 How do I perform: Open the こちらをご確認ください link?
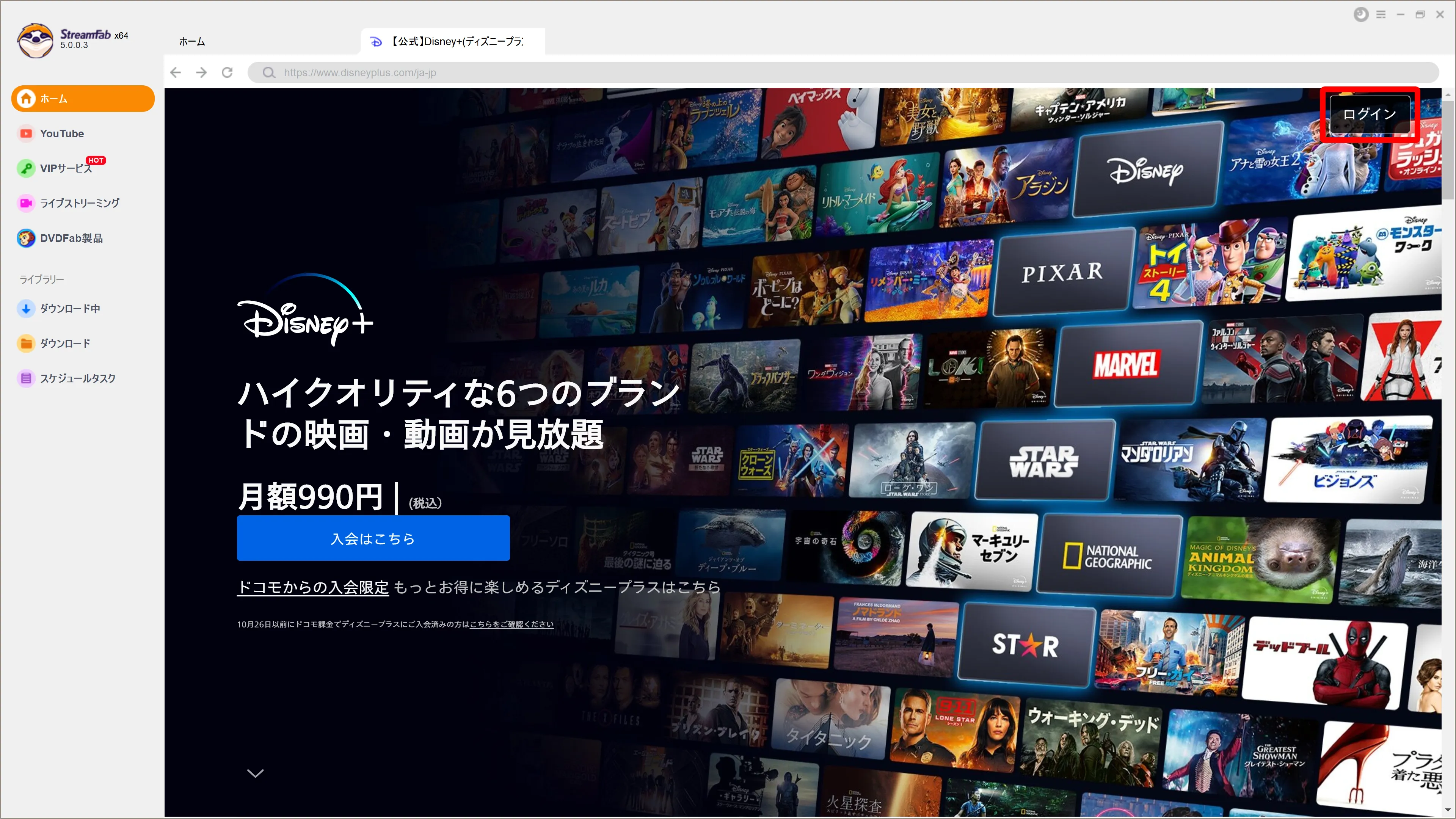pos(511,624)
